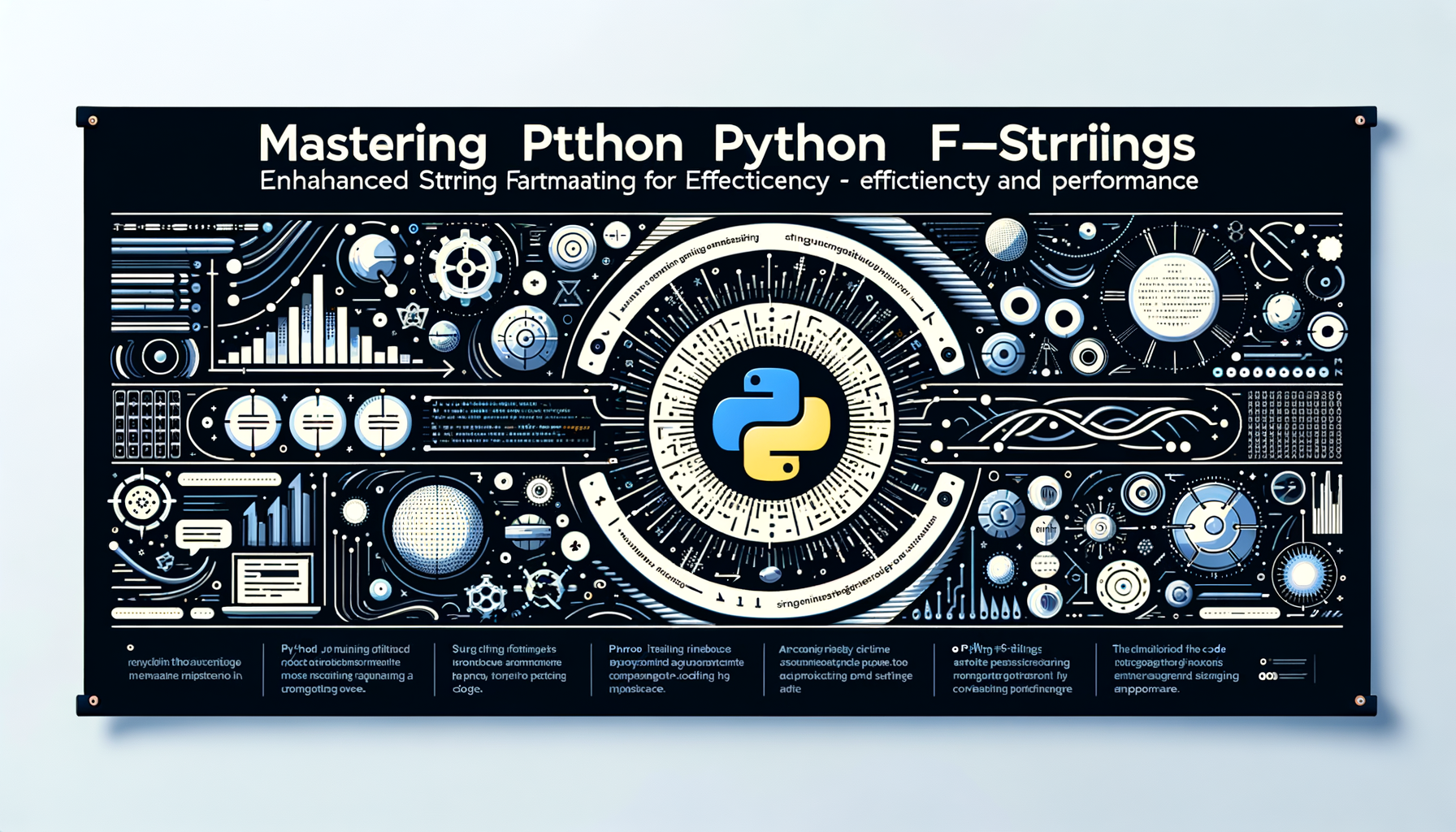Click the glowing blue orb icon

[x=1303, y=574]
